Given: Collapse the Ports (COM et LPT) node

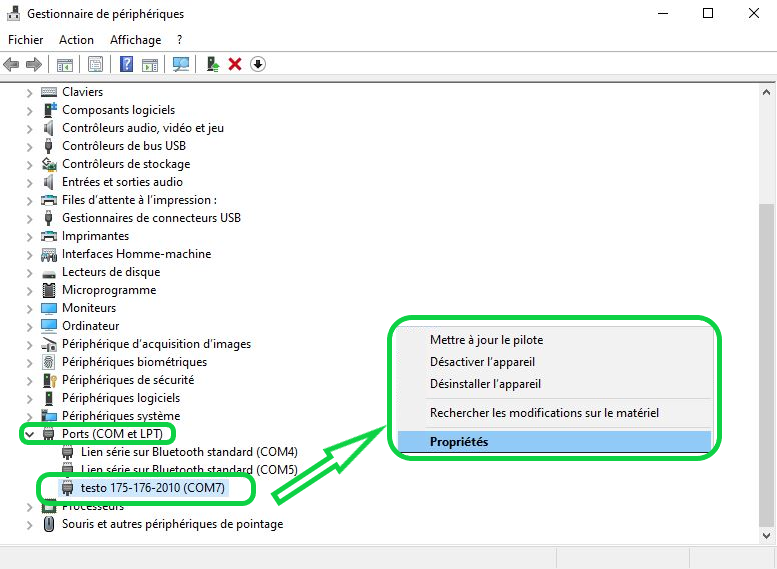Looking at the screenshot, I should 29,434.
